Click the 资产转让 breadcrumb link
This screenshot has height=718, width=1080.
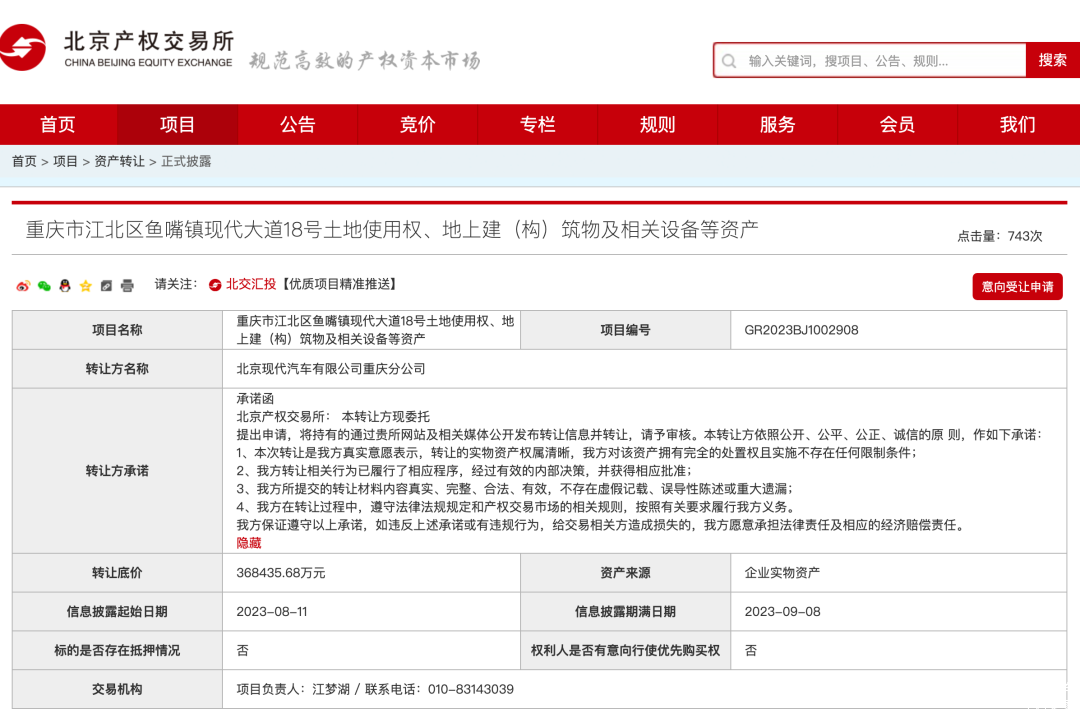coord(119,161)
